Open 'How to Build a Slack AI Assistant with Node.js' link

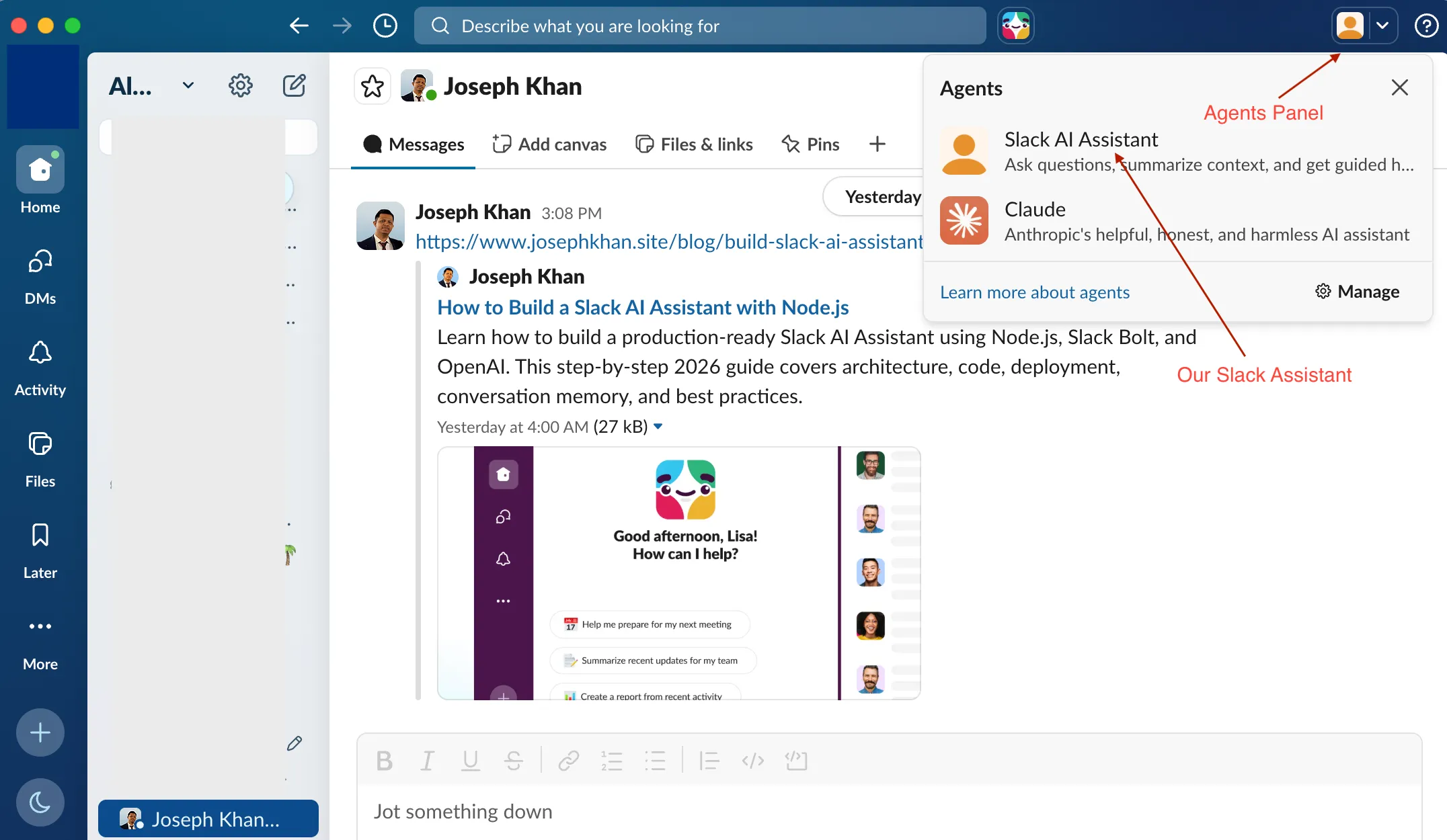643,308
